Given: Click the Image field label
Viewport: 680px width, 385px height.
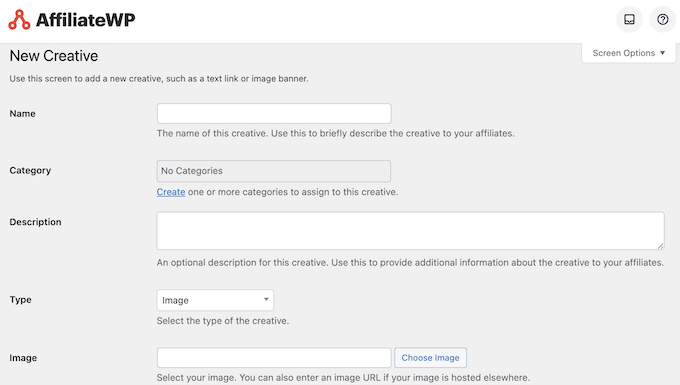Looking at the screenshot, I should tap(23, 358).
